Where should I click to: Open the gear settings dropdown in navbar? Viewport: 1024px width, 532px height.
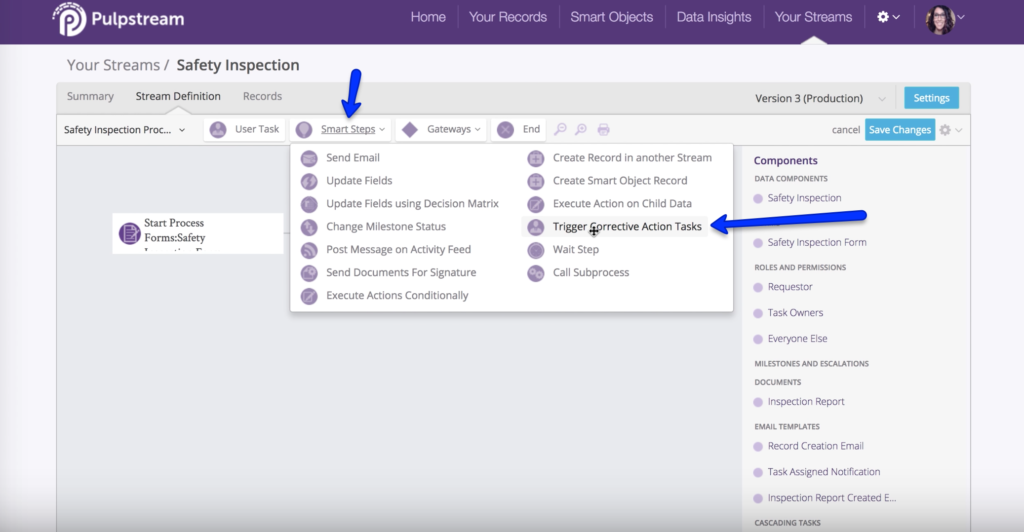tap(887, 17)
